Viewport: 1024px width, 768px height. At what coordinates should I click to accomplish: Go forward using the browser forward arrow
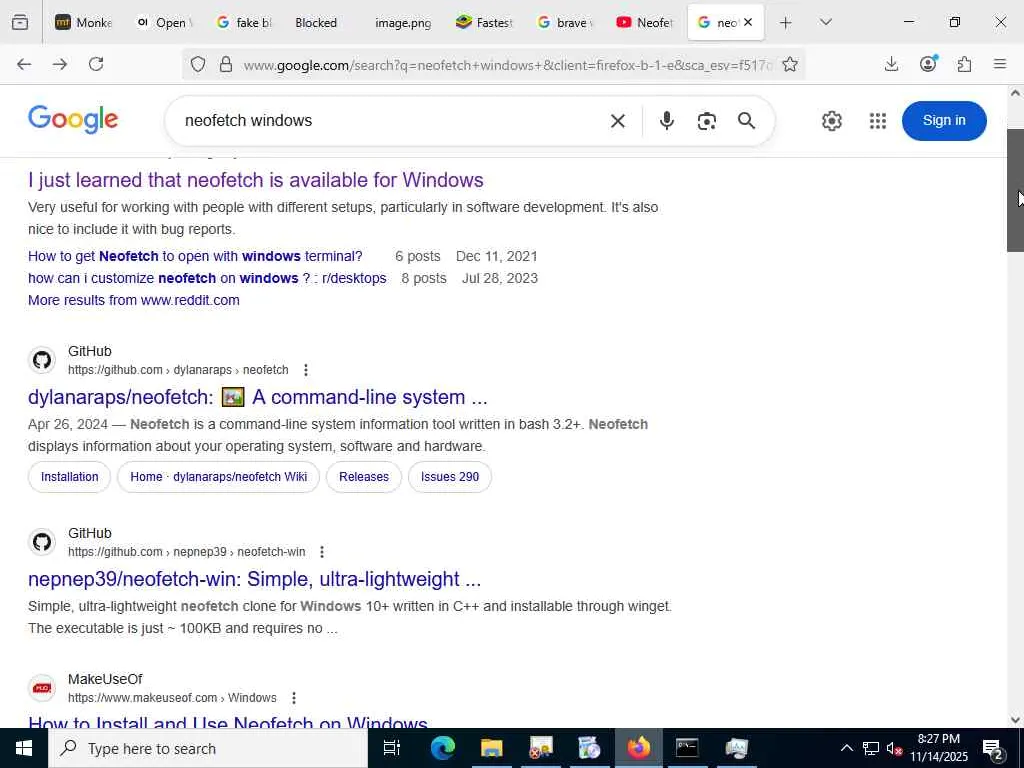[x=60, y=64]
